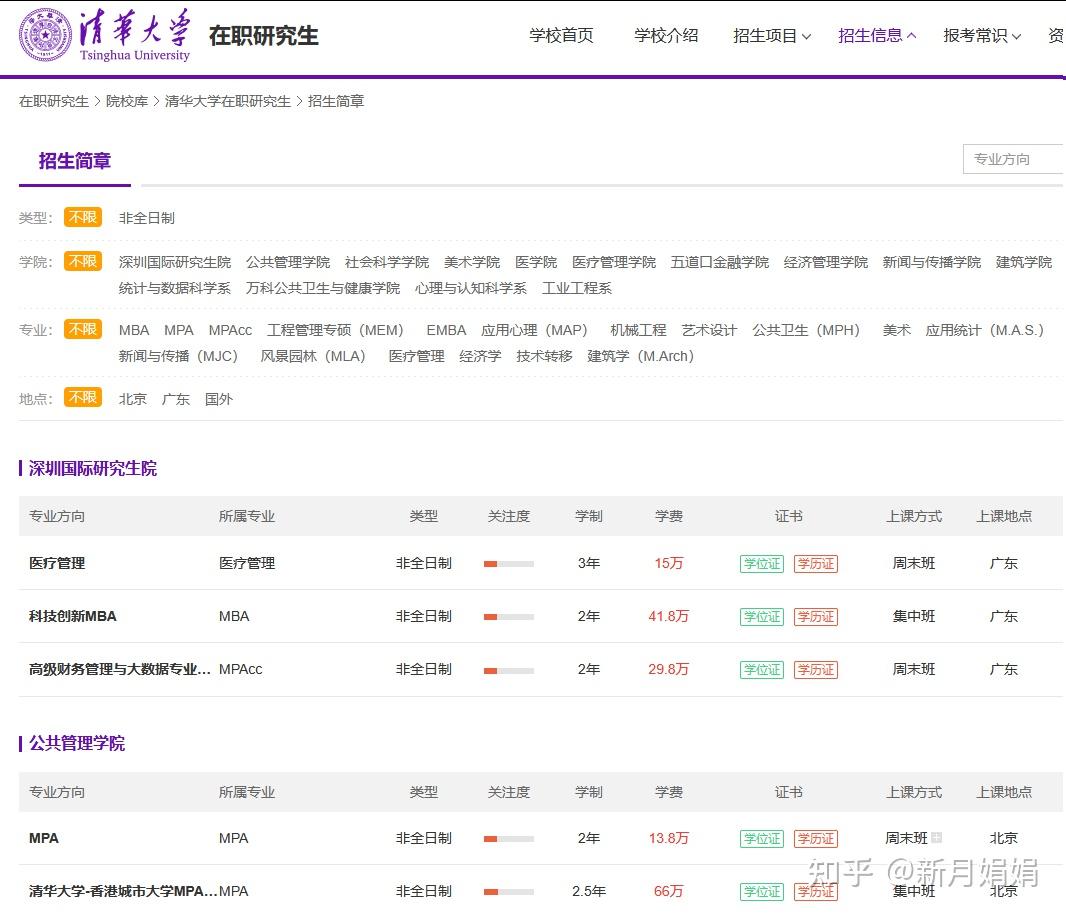Filter by 艺术设计 major
Image resolution: width=1066 pixels, height=917 pixels.
click(709, 330)
